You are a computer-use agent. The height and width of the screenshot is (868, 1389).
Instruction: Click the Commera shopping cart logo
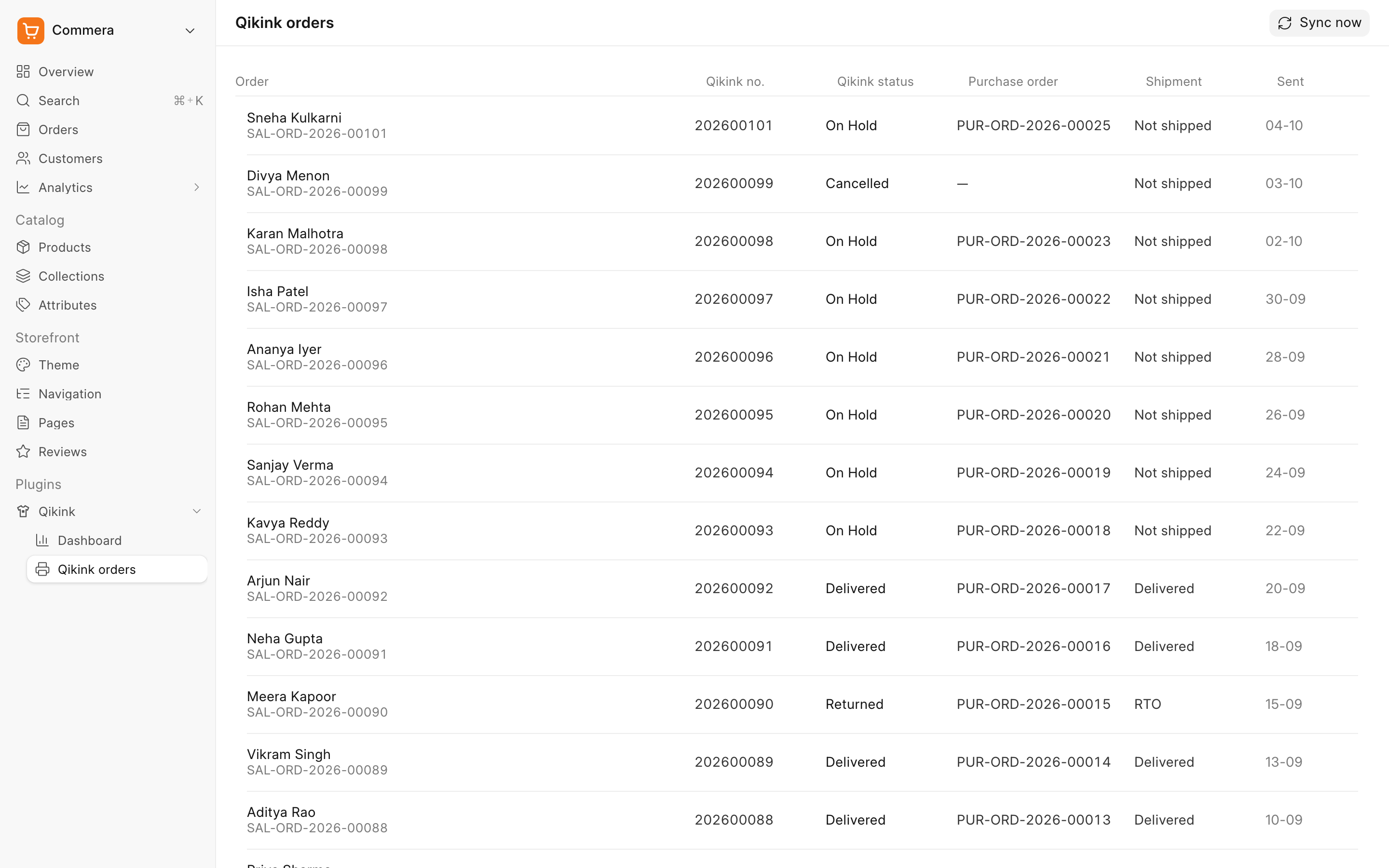click(31, 30)
